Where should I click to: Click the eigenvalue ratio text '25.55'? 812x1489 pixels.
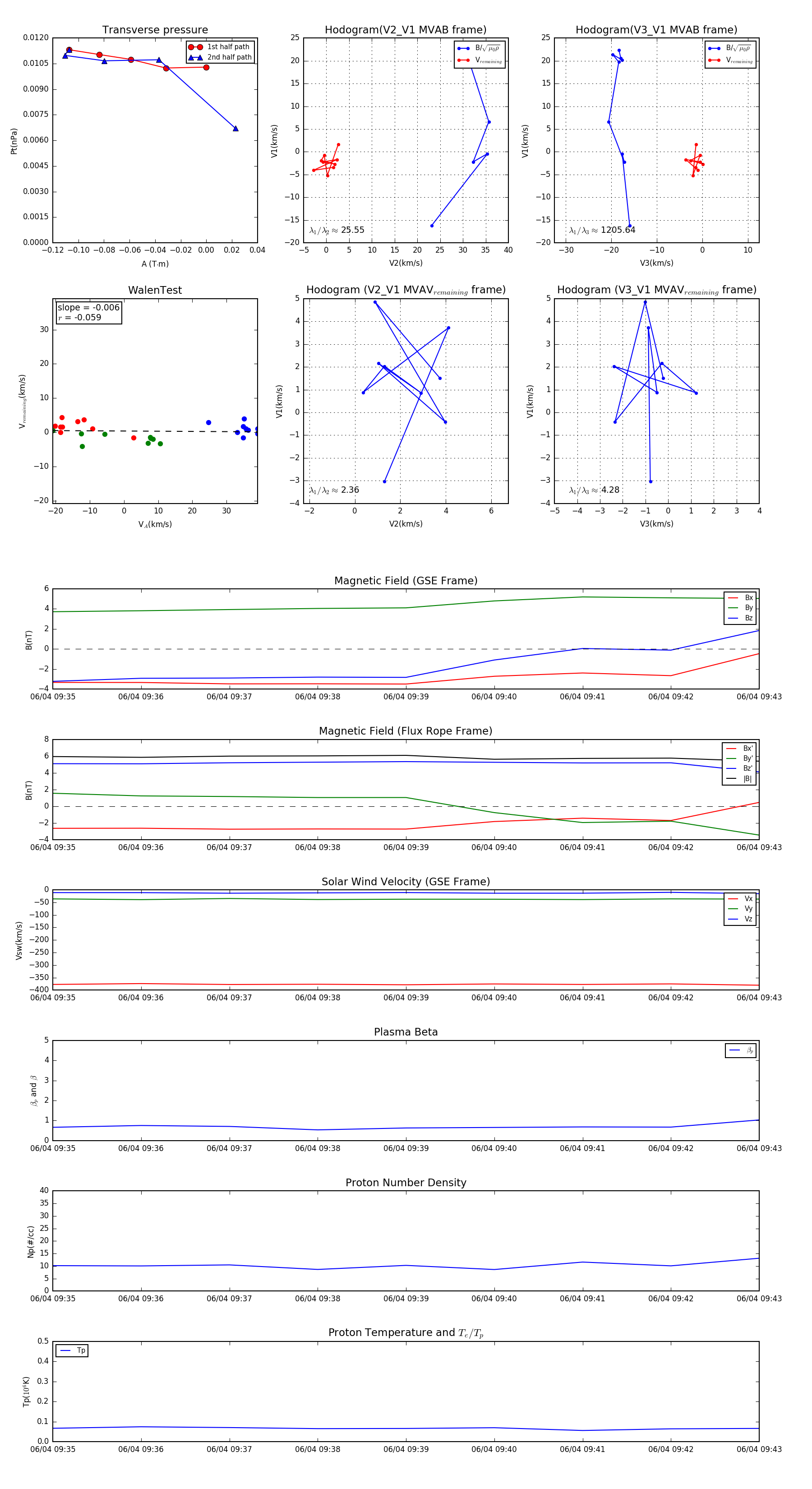click(x=352, y=230)
